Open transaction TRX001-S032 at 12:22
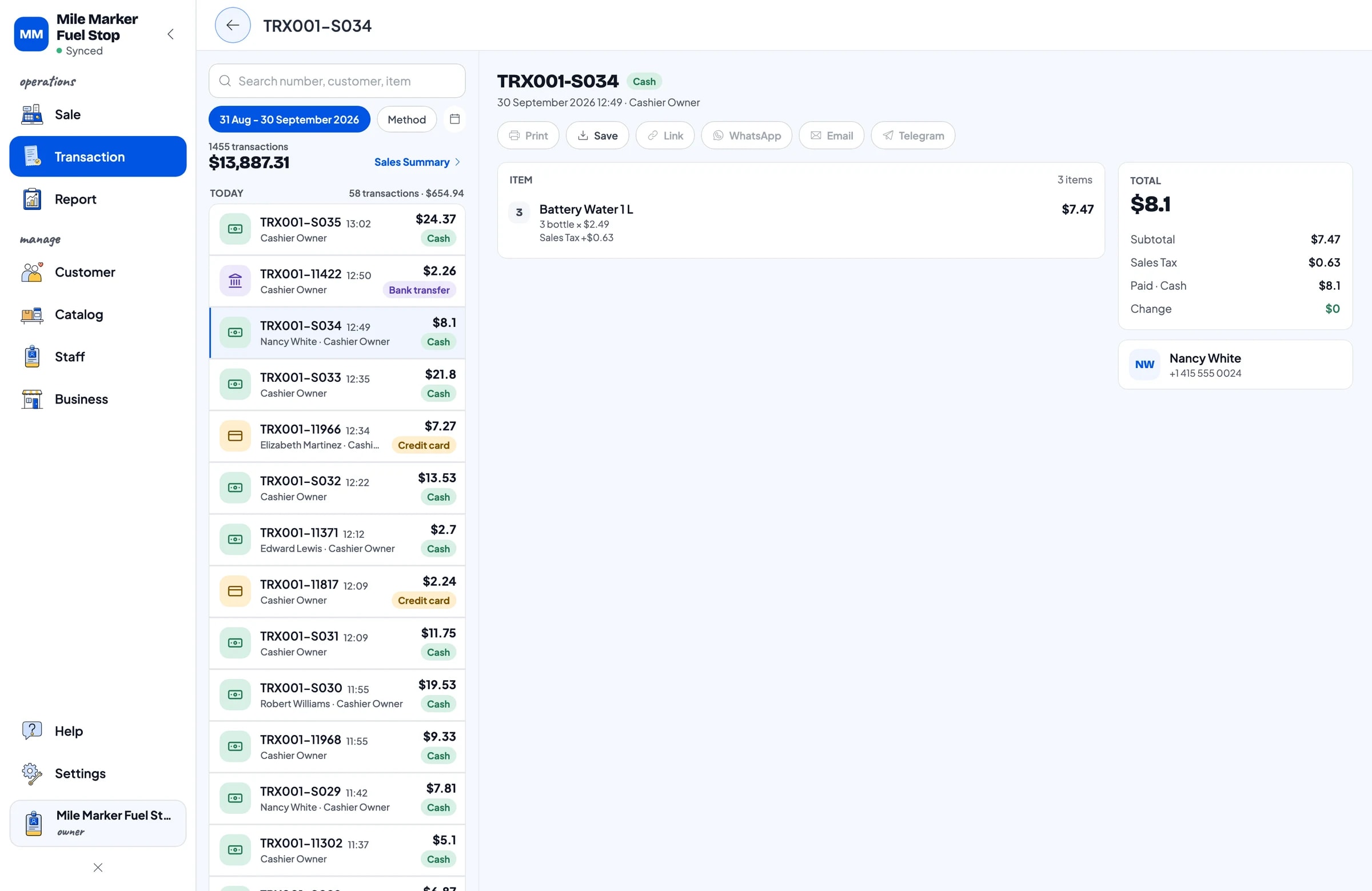 (x=337, y=488)
